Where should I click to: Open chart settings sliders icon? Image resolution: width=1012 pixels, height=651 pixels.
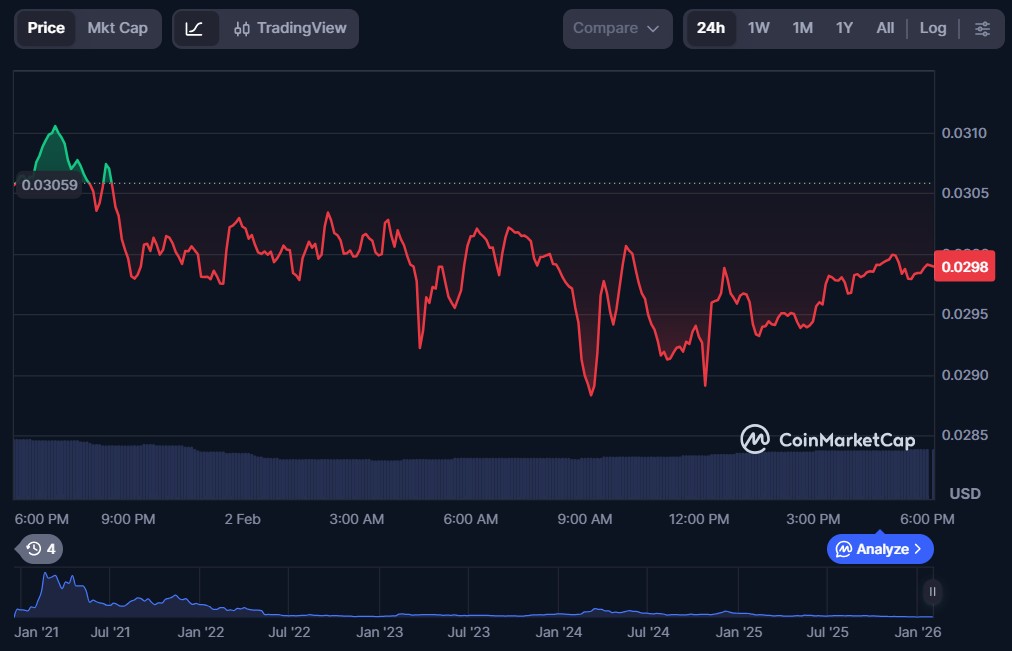coord(982,28)
